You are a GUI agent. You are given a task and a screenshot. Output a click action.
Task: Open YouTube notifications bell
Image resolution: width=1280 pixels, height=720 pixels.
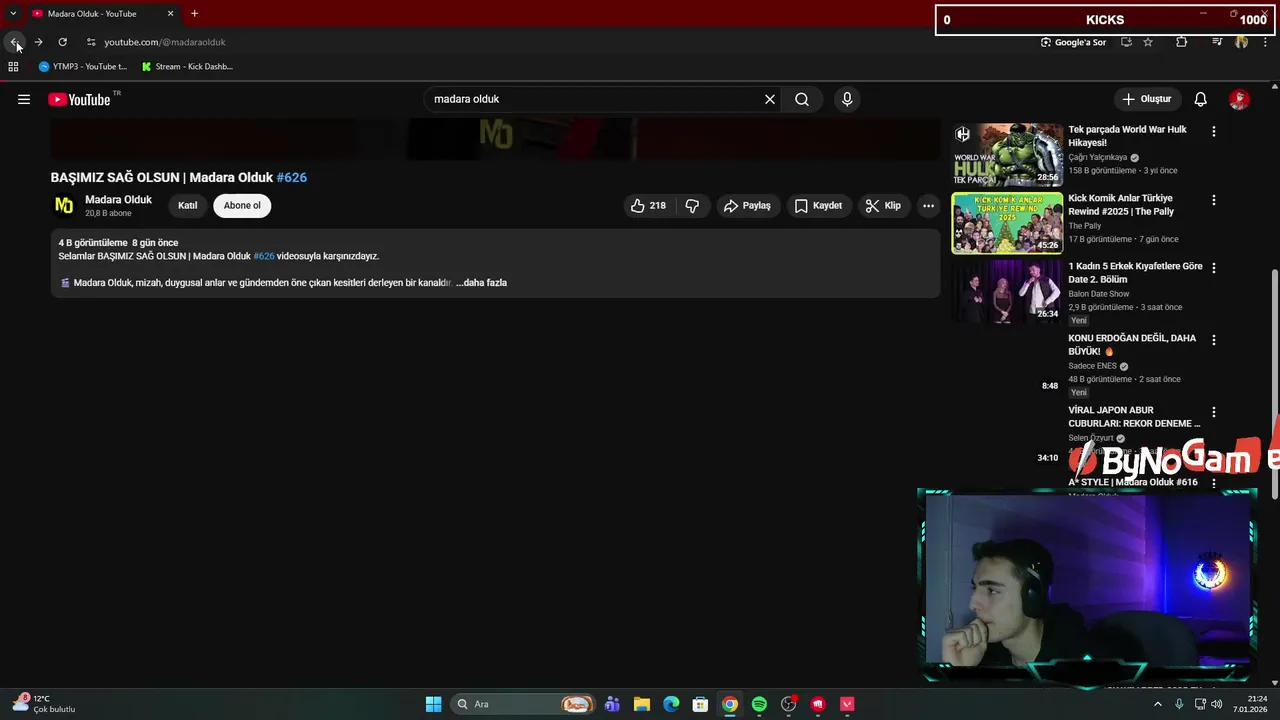coord(1201,99)
